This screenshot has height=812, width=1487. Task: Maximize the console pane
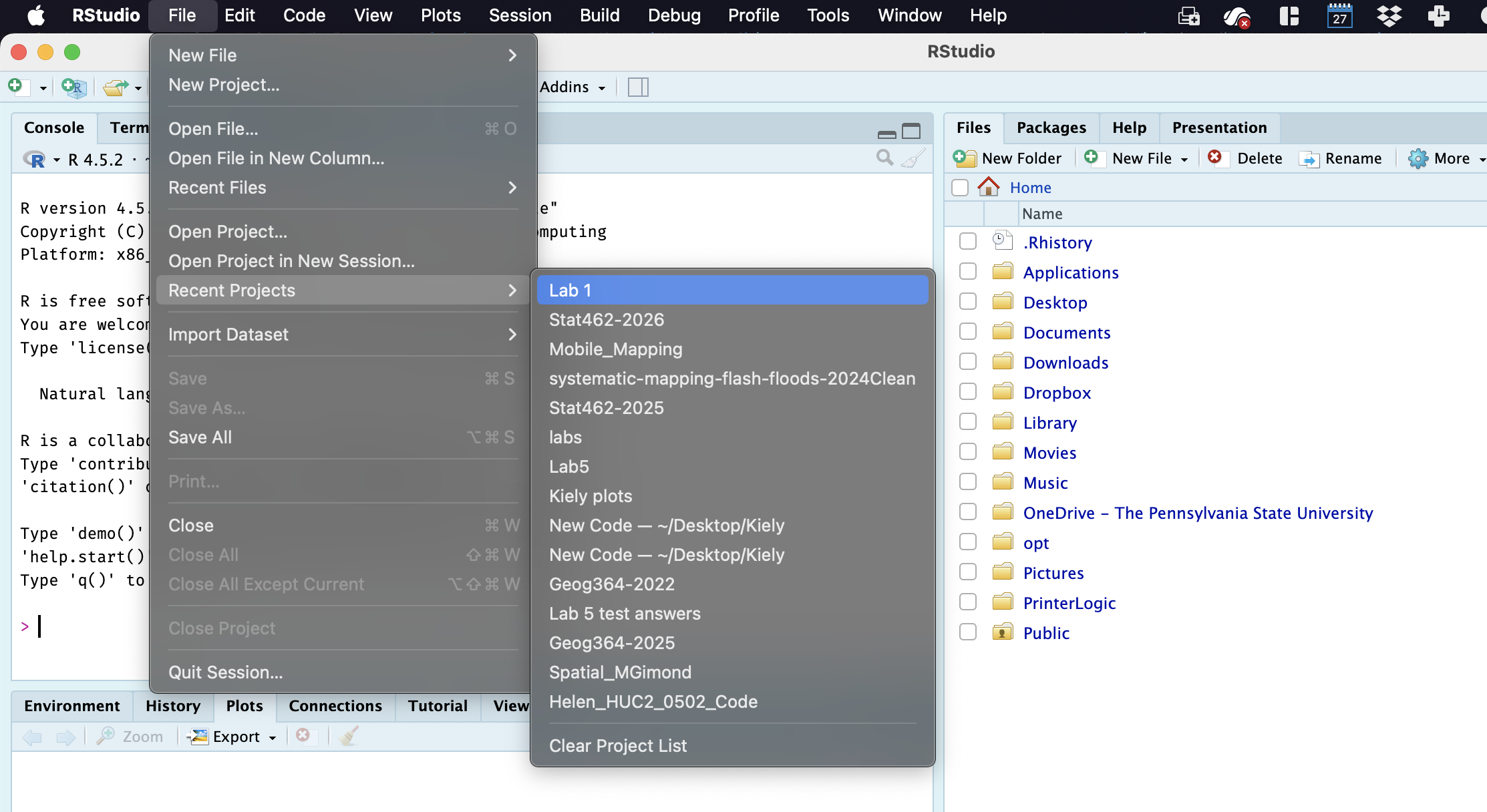911,131
